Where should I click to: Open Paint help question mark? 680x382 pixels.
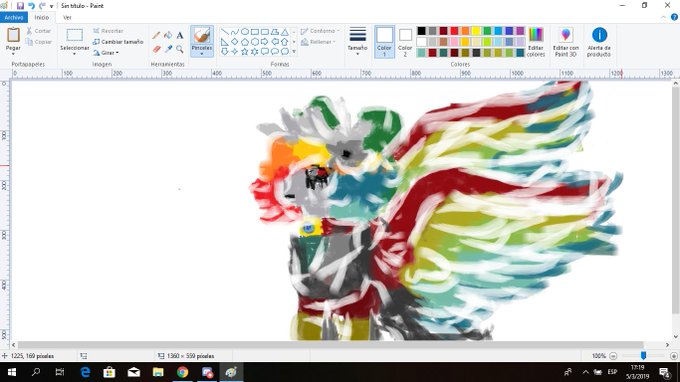coord(674,17)
